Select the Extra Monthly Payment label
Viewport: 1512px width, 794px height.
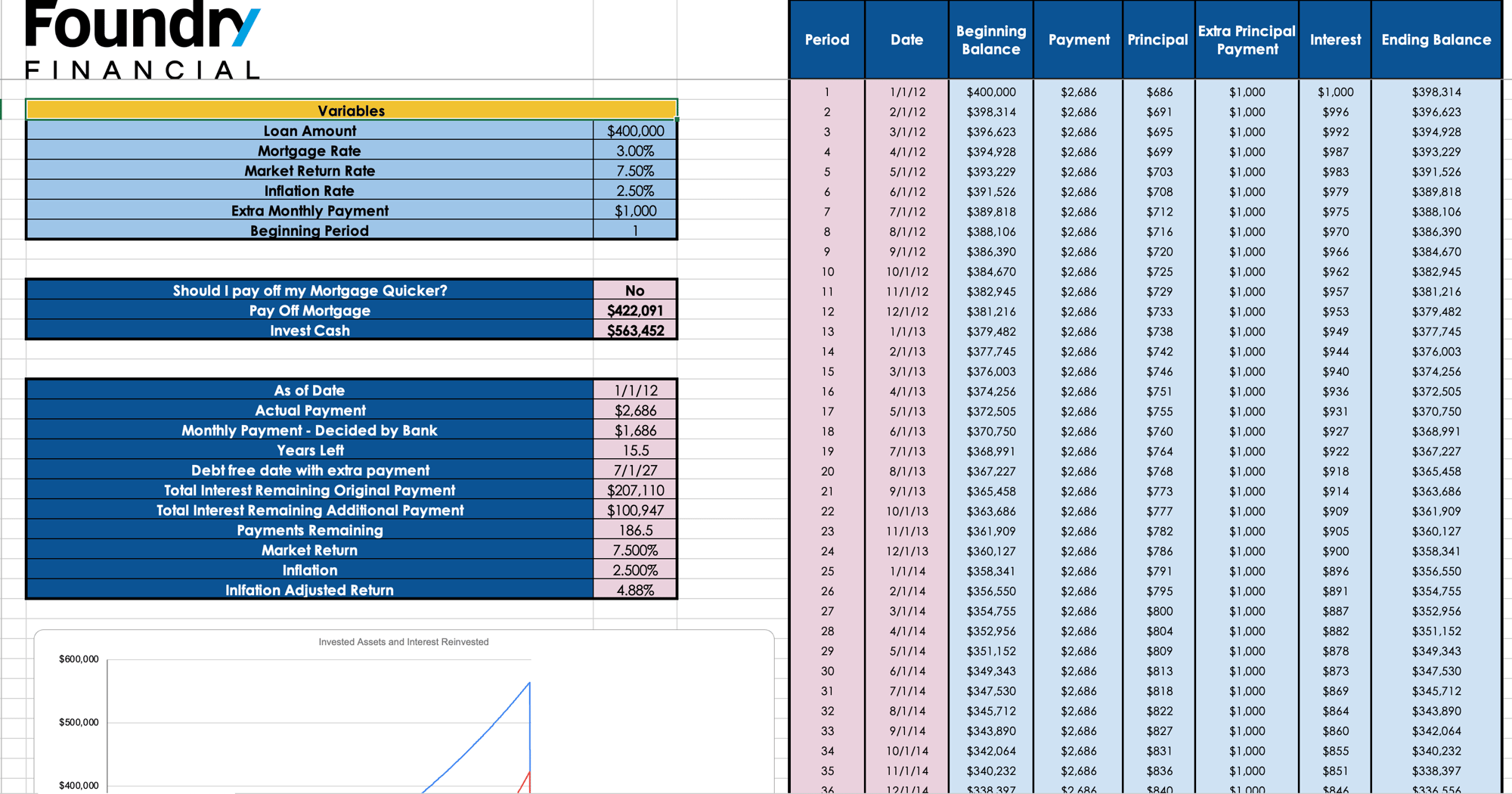coord(310,211)
